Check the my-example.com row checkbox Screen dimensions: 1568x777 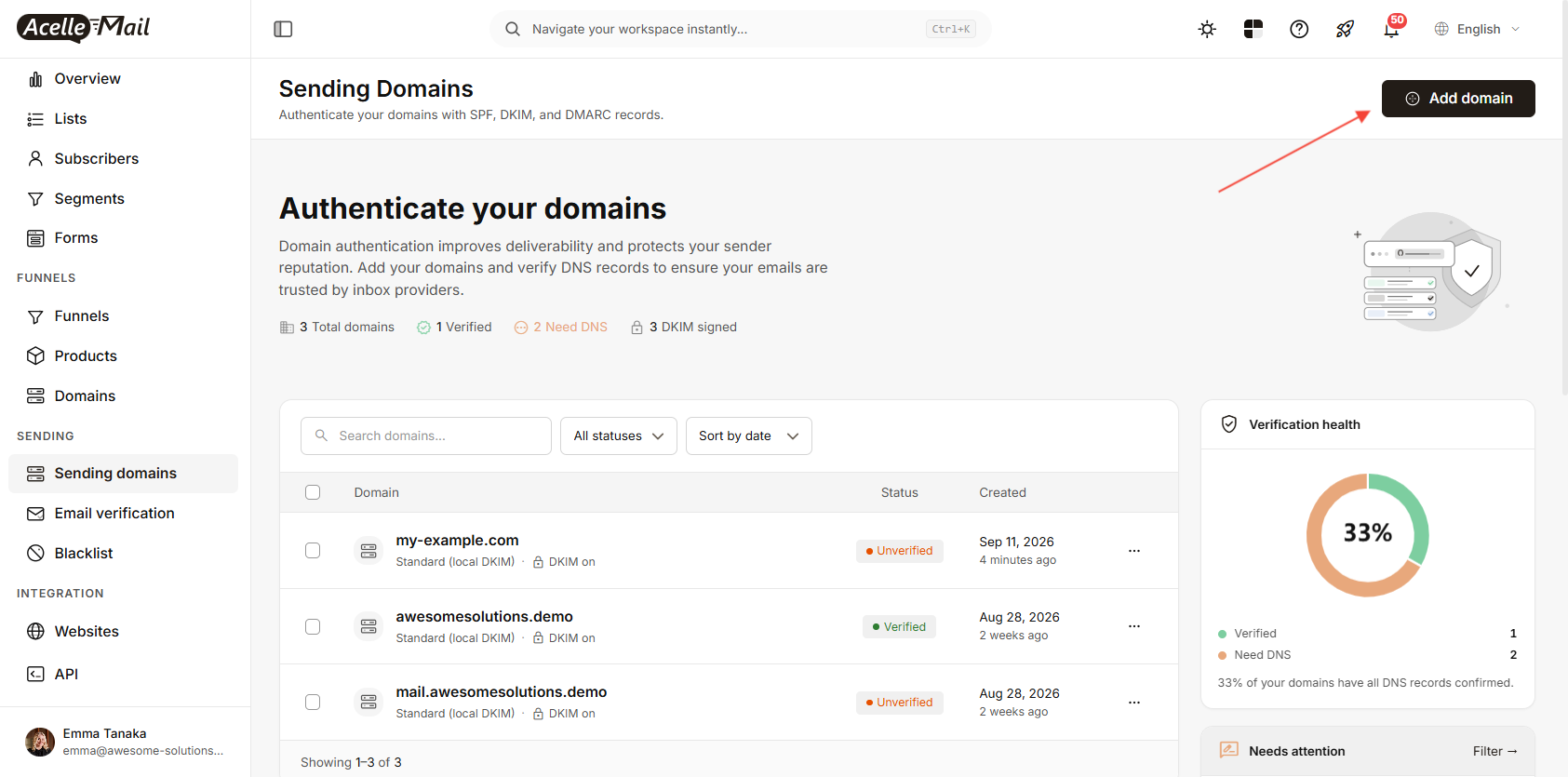(313, 551)
